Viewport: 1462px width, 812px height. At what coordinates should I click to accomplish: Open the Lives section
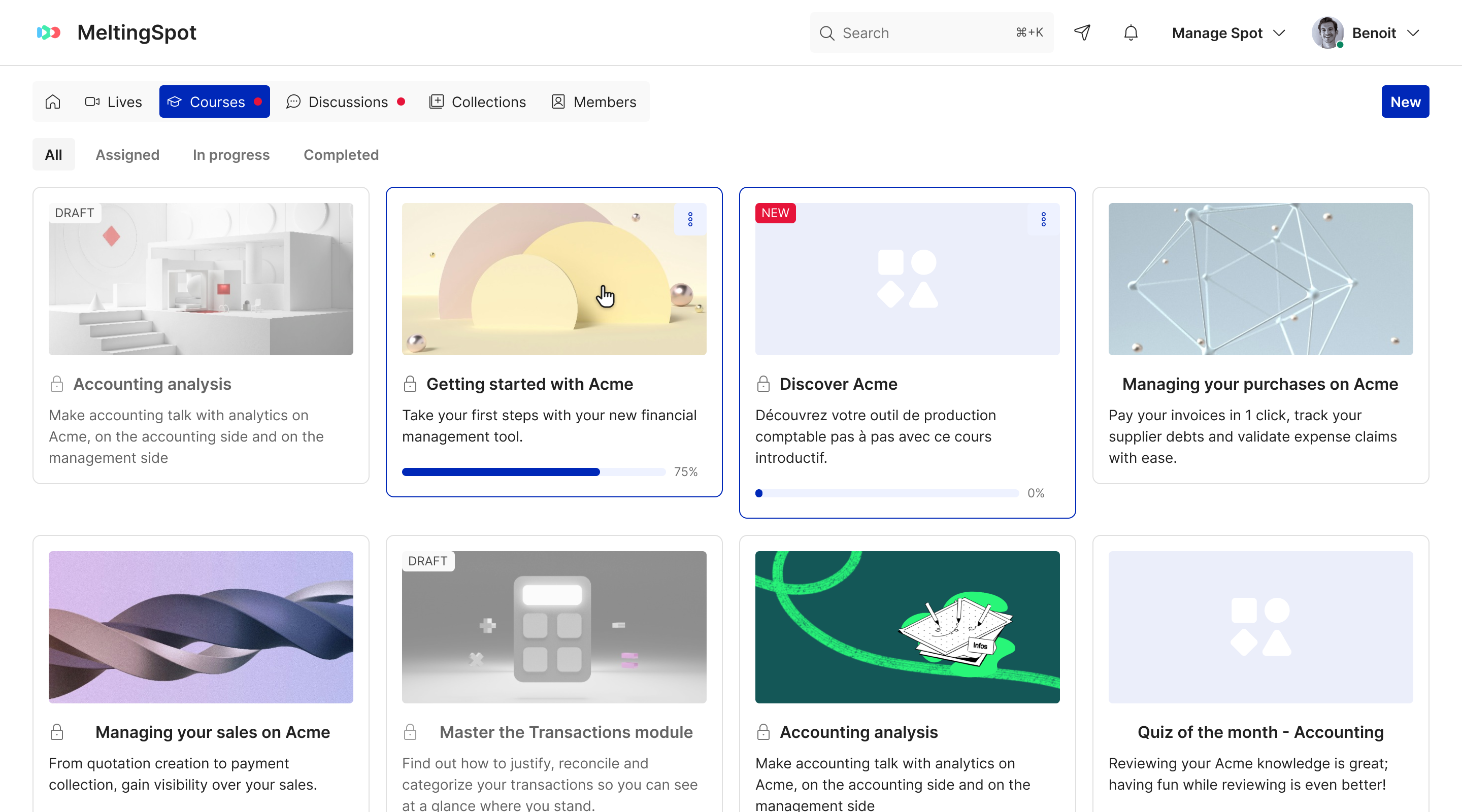click(x=113, y=101)
